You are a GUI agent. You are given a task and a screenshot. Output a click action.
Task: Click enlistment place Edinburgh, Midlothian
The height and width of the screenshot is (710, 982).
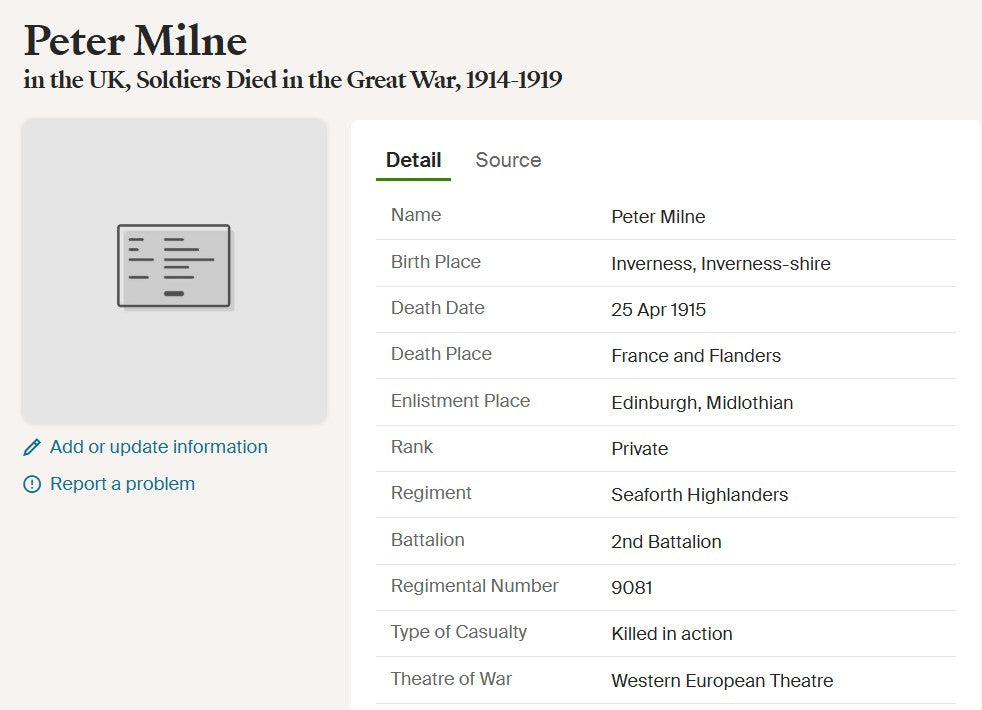pos(702,403)
